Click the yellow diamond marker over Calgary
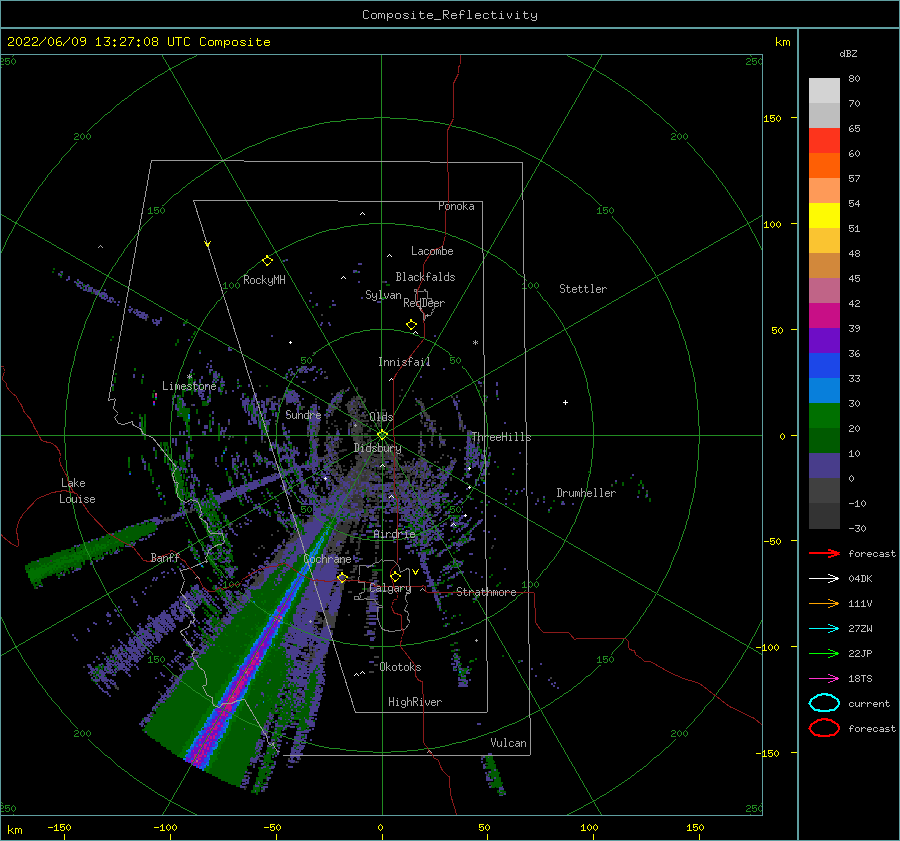 pyautogui.click(x=395, y=576)
